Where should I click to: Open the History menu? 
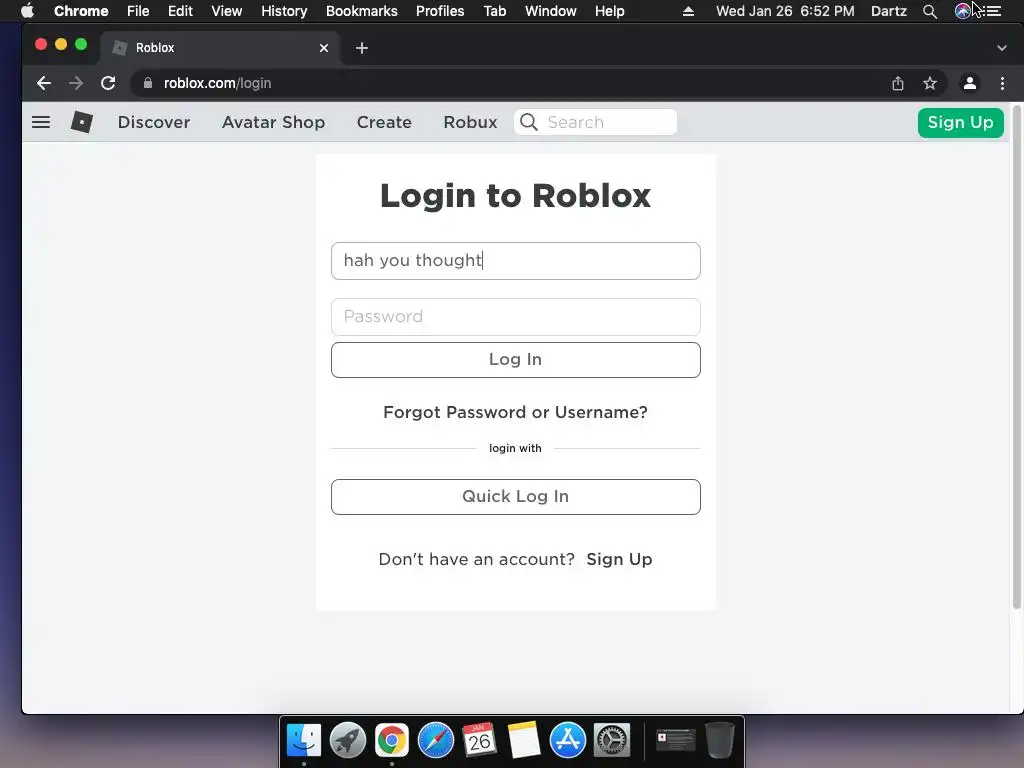tap(284, 11)
